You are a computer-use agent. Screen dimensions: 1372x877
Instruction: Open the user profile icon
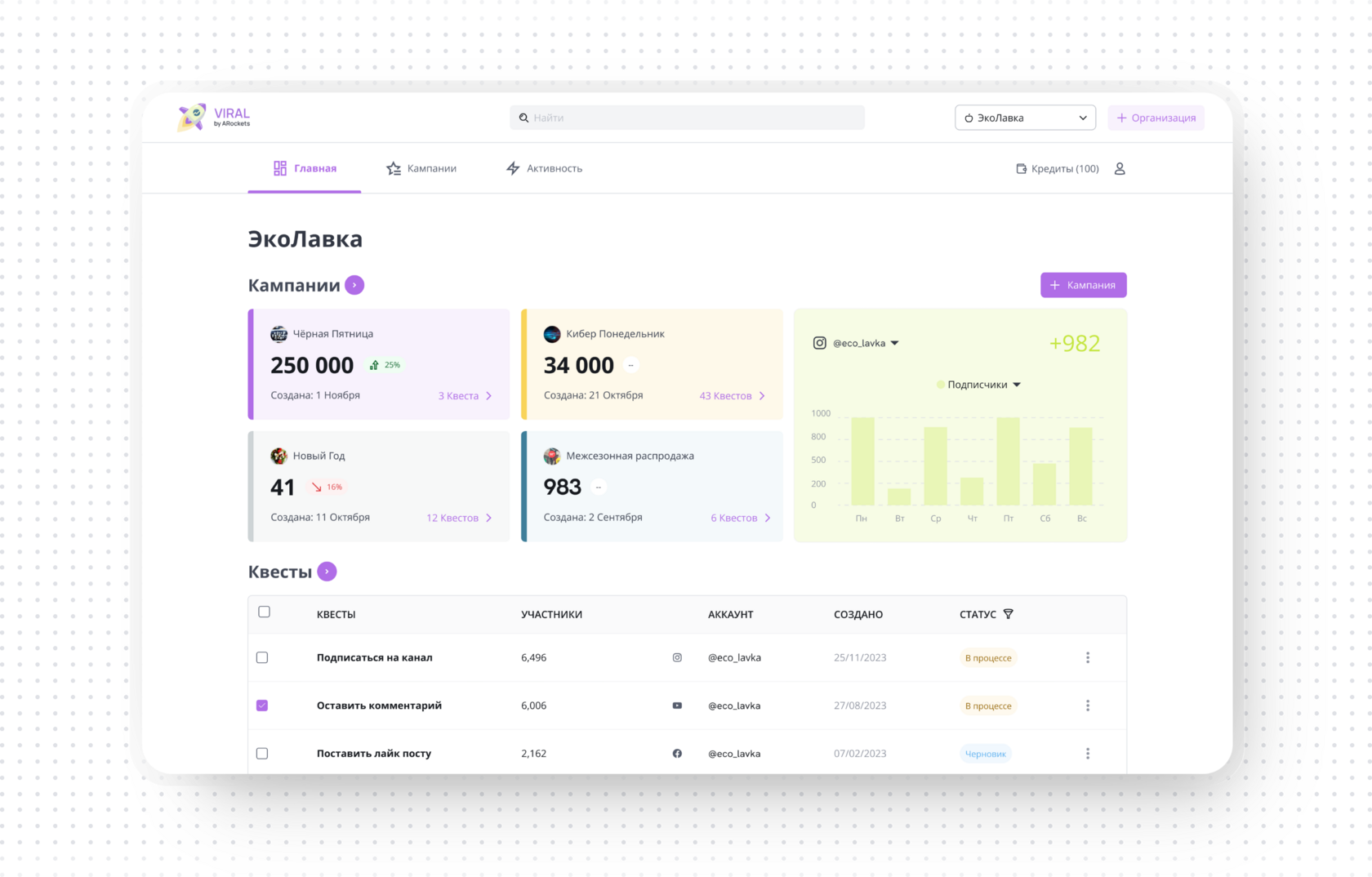(x=1120, y=168)
